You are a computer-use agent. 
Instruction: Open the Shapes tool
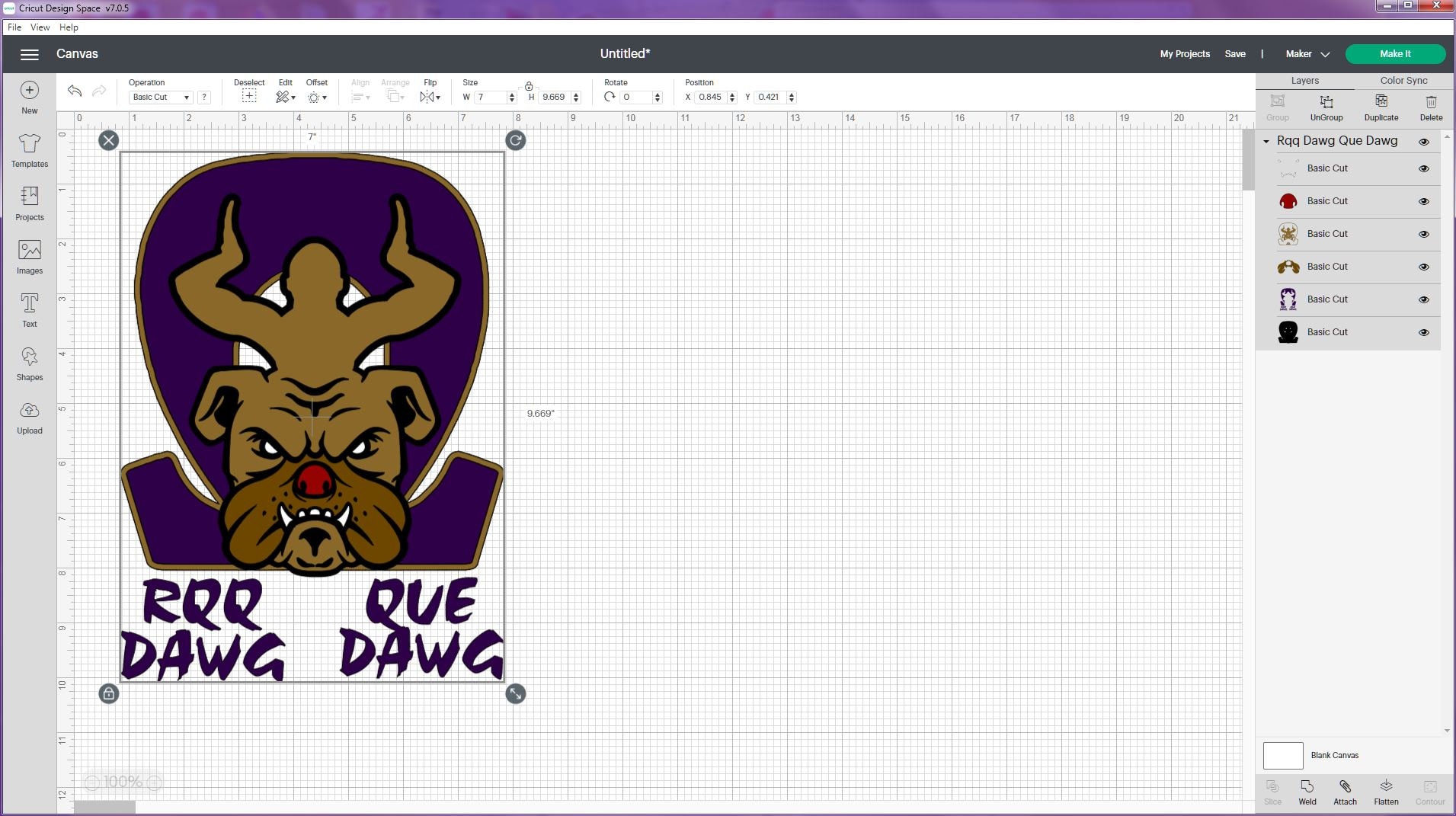tap(29, 364)
